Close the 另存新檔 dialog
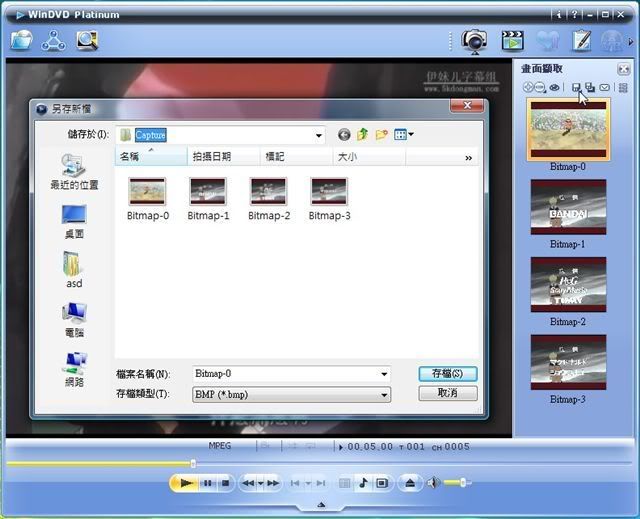This screenshot has height=519, width=640. pyautogui.click(x=467, y=105)
